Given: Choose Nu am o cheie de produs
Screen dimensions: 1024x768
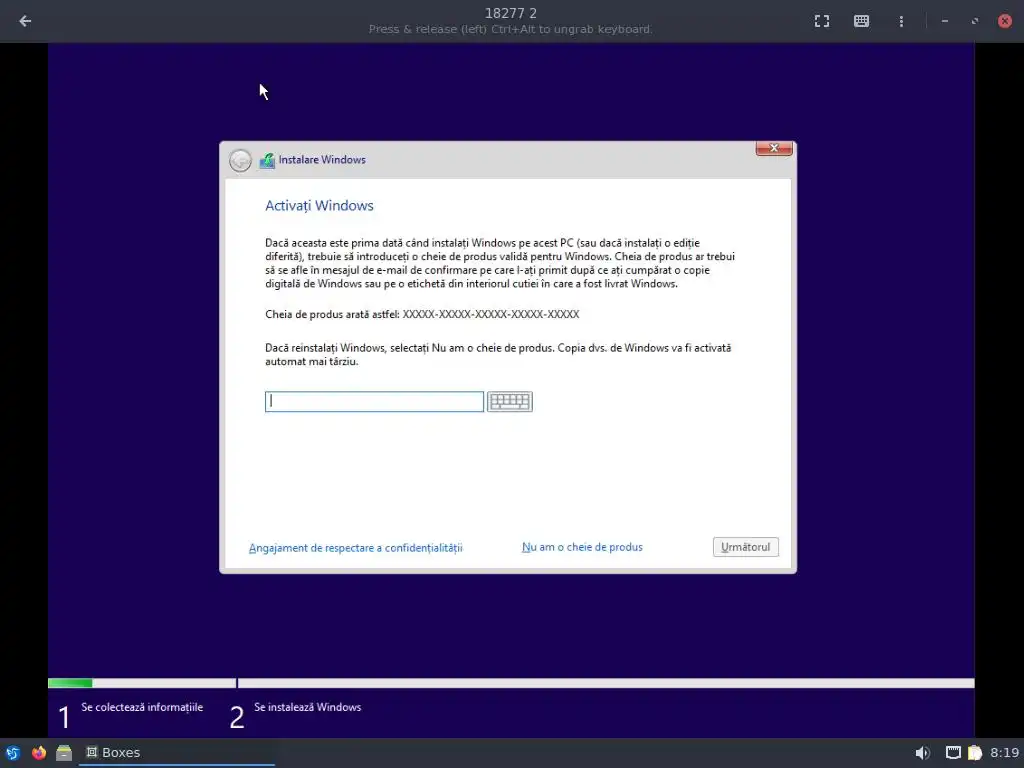Looking at the screenshot, I should [582, 547].
